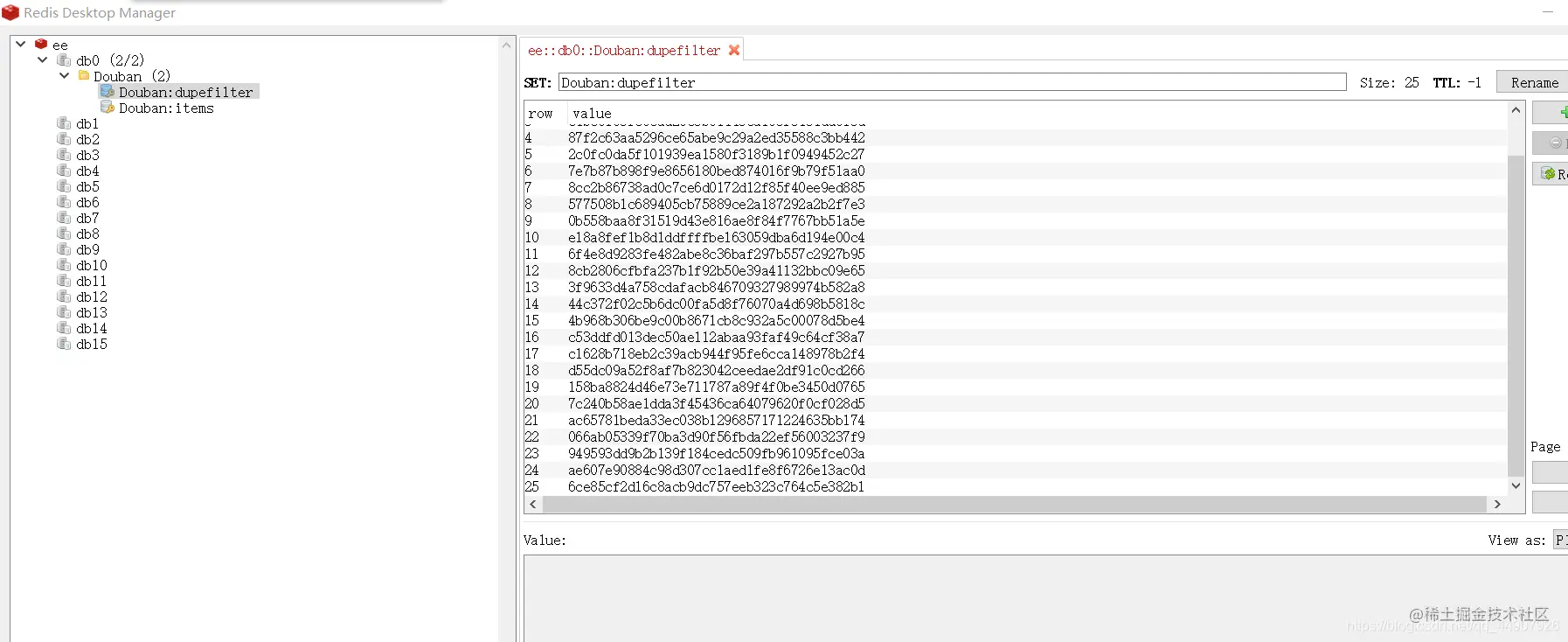The width and height of the screenshot is (1568, 642).
Task: Click the table horizontal scrollbar left arrow
Action: tap(533, 504)
